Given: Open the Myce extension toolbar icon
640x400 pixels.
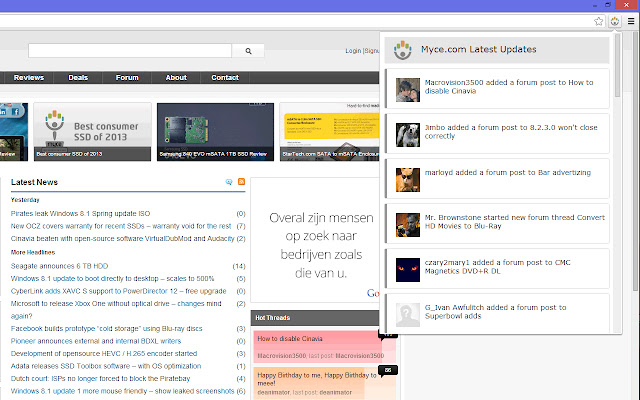Looking at the screenshot, I should [615, 21].
